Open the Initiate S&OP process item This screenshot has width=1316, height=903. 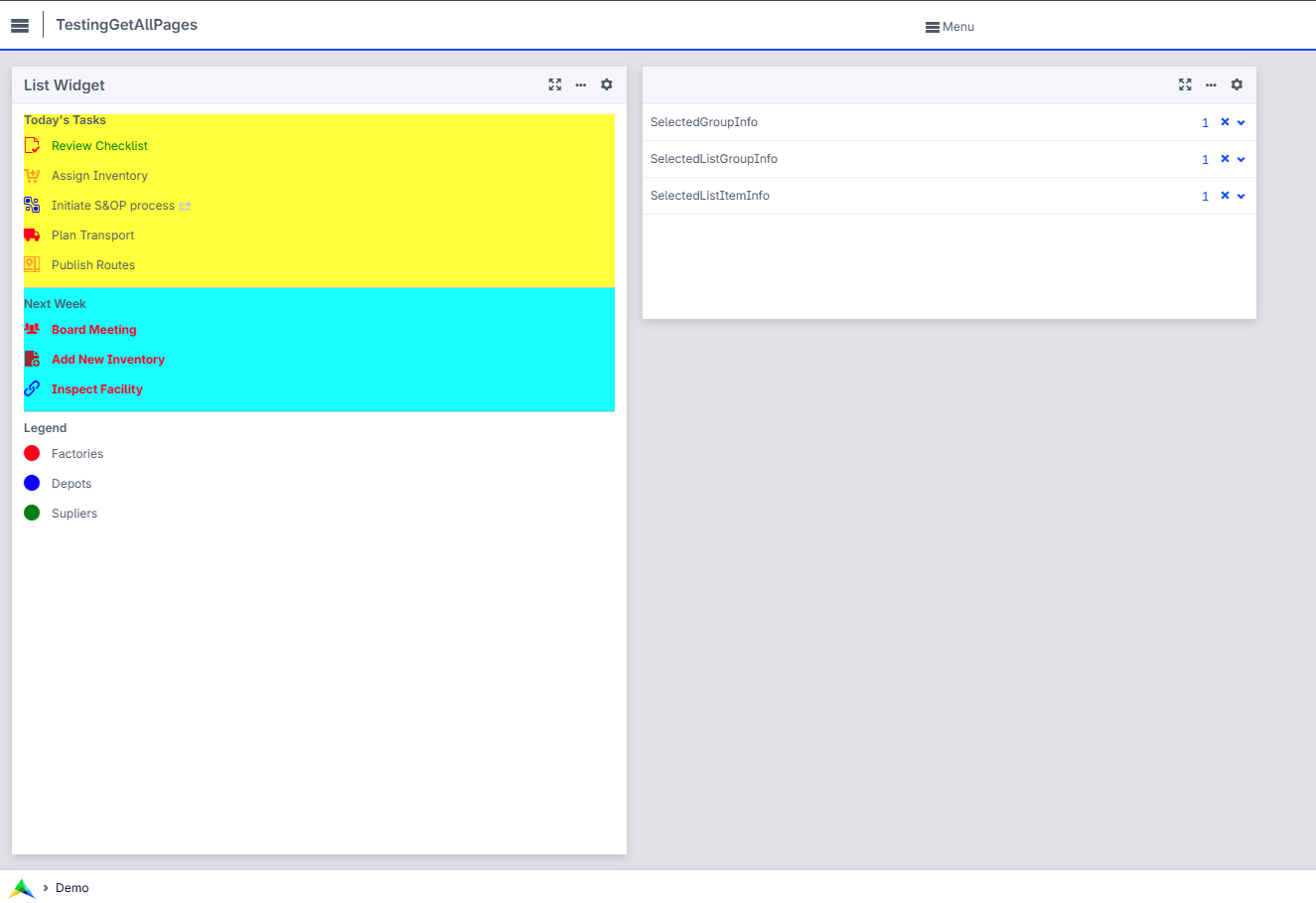point(113,206)
